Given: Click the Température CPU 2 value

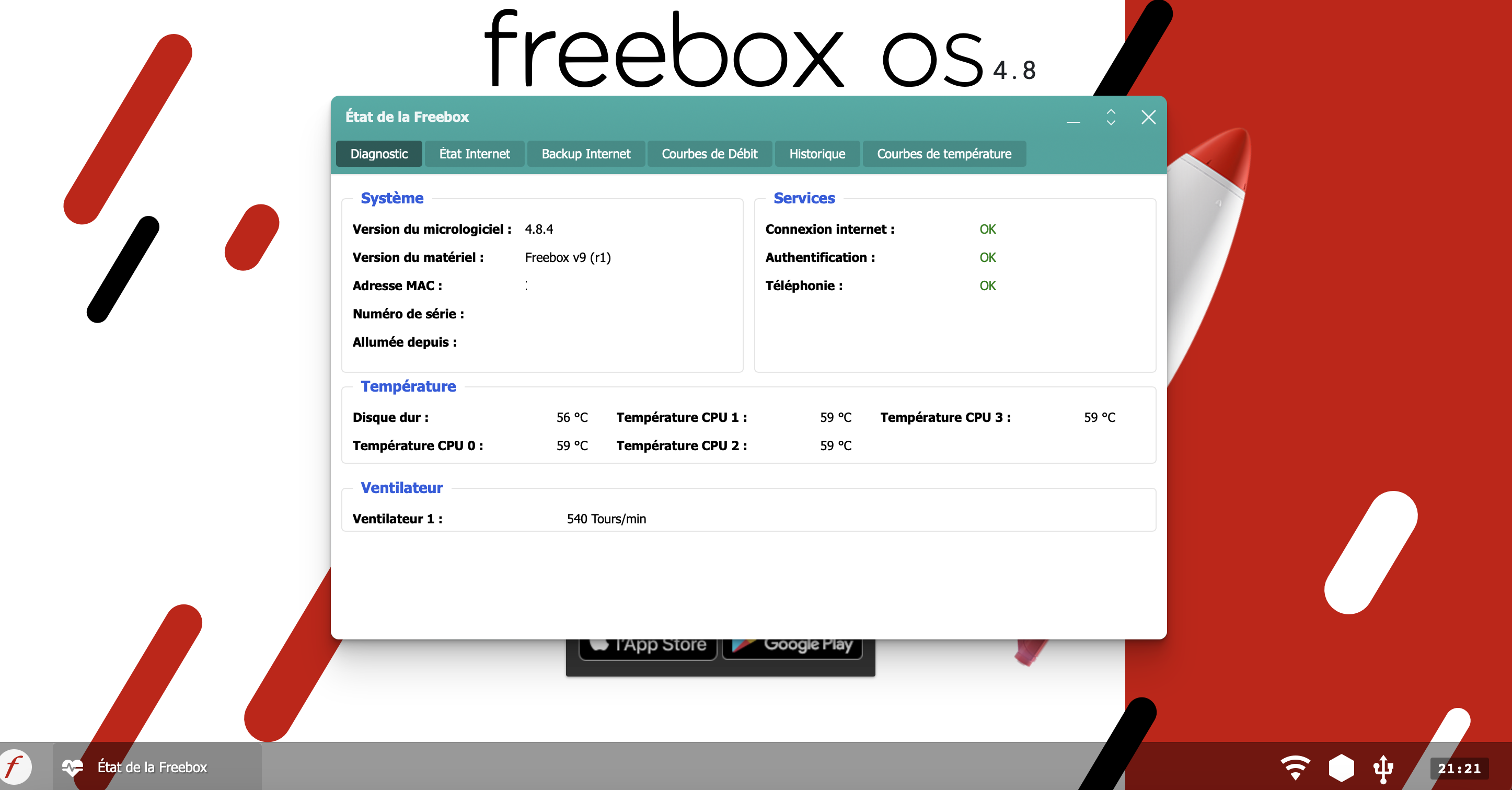Looking at the screenshot, I should tap(835, 446).
